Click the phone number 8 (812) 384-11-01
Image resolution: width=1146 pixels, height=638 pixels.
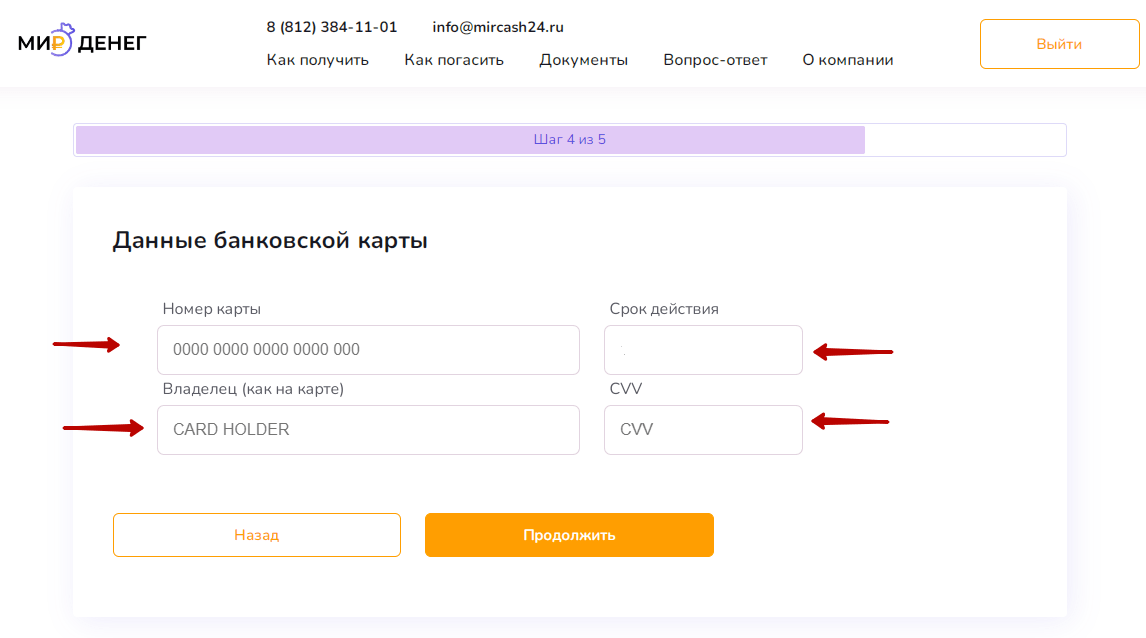point(331,27)
